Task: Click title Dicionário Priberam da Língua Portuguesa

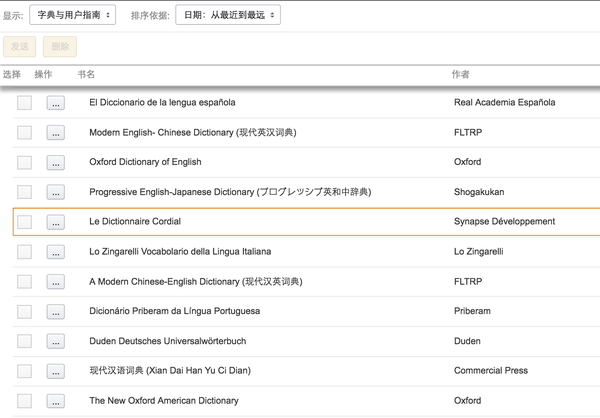Action: pyautogui.click(x=174, y=311)
